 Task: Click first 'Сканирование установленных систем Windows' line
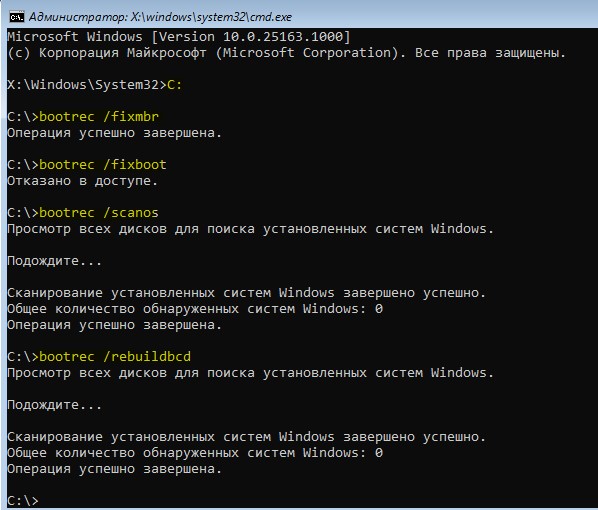[246, 293]
